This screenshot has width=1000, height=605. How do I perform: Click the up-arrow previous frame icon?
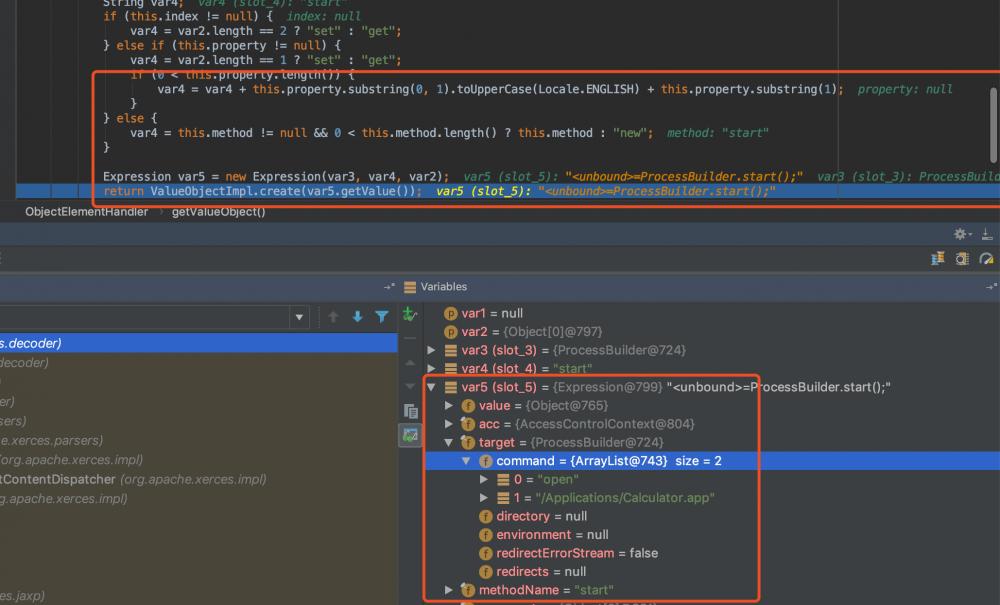333,317
